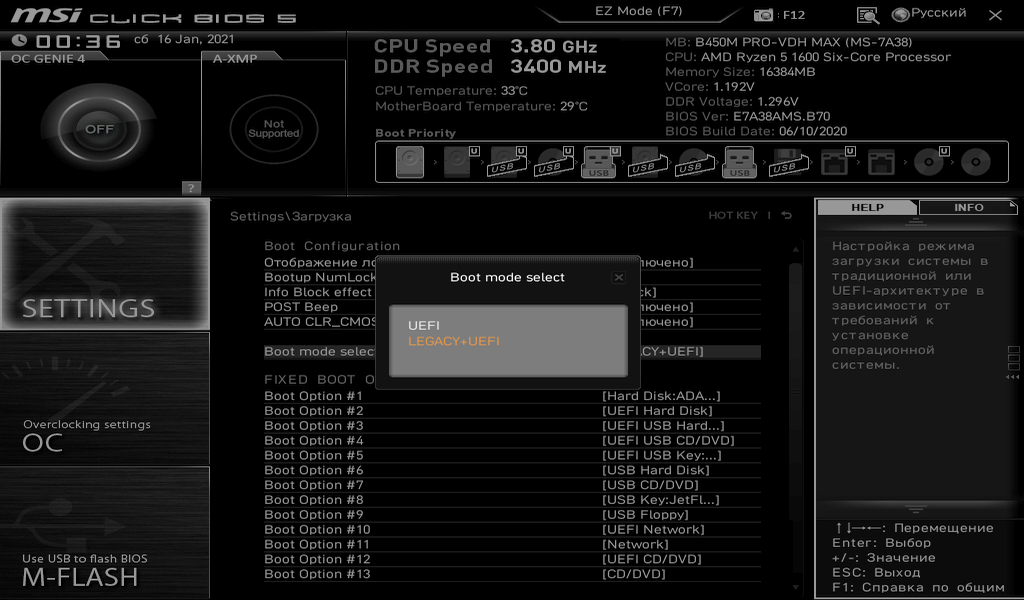This screenshot has width=1024, height=600.
Task: Click the OC Genie 4 question mark icon
Action: pyautogui.click(x=191, y=187)
